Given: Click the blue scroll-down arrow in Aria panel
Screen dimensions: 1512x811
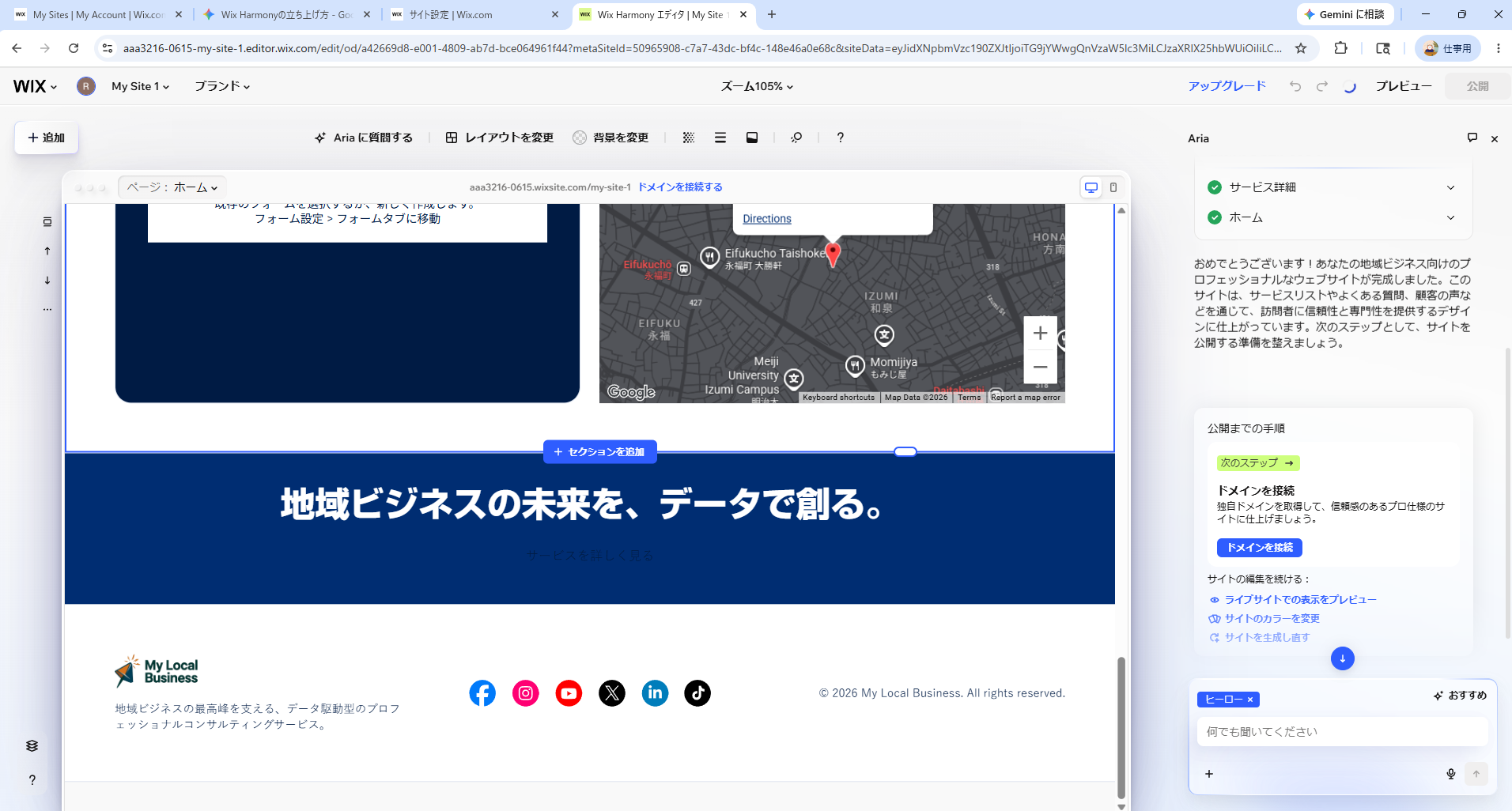Looking at the screenshot, I should (1343, 658).
